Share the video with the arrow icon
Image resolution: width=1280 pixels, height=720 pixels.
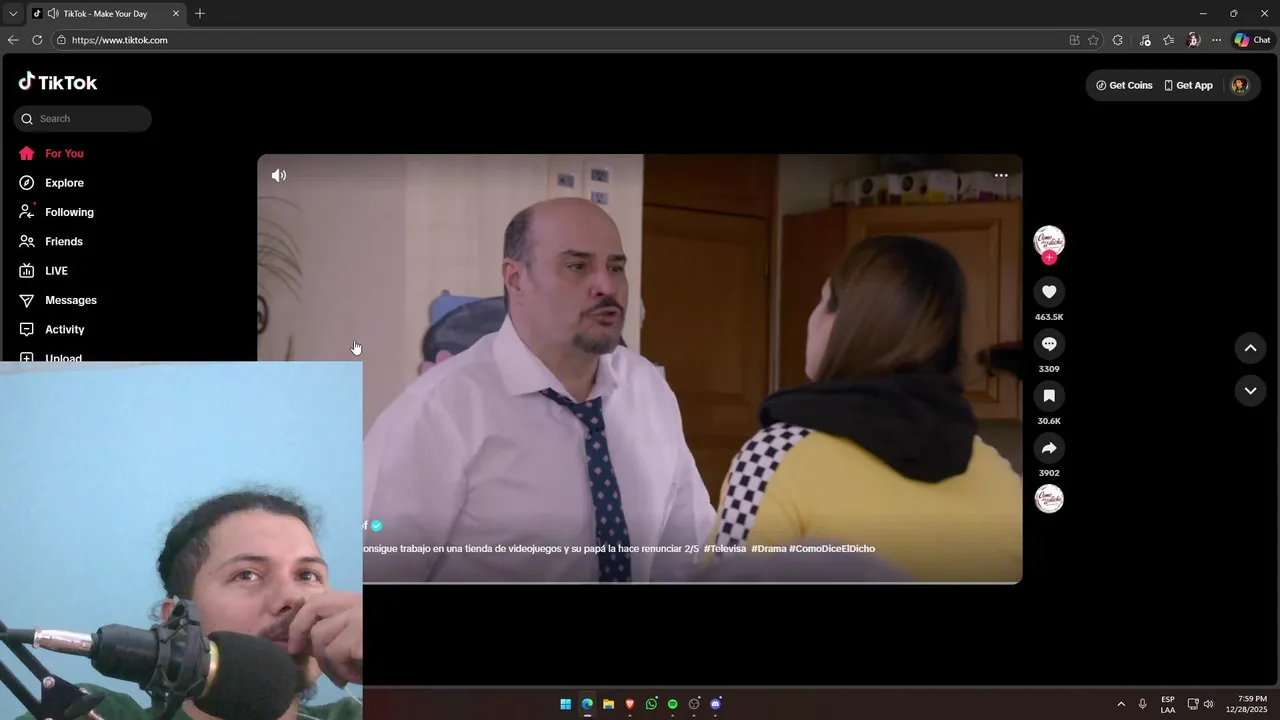point(1049,448)
